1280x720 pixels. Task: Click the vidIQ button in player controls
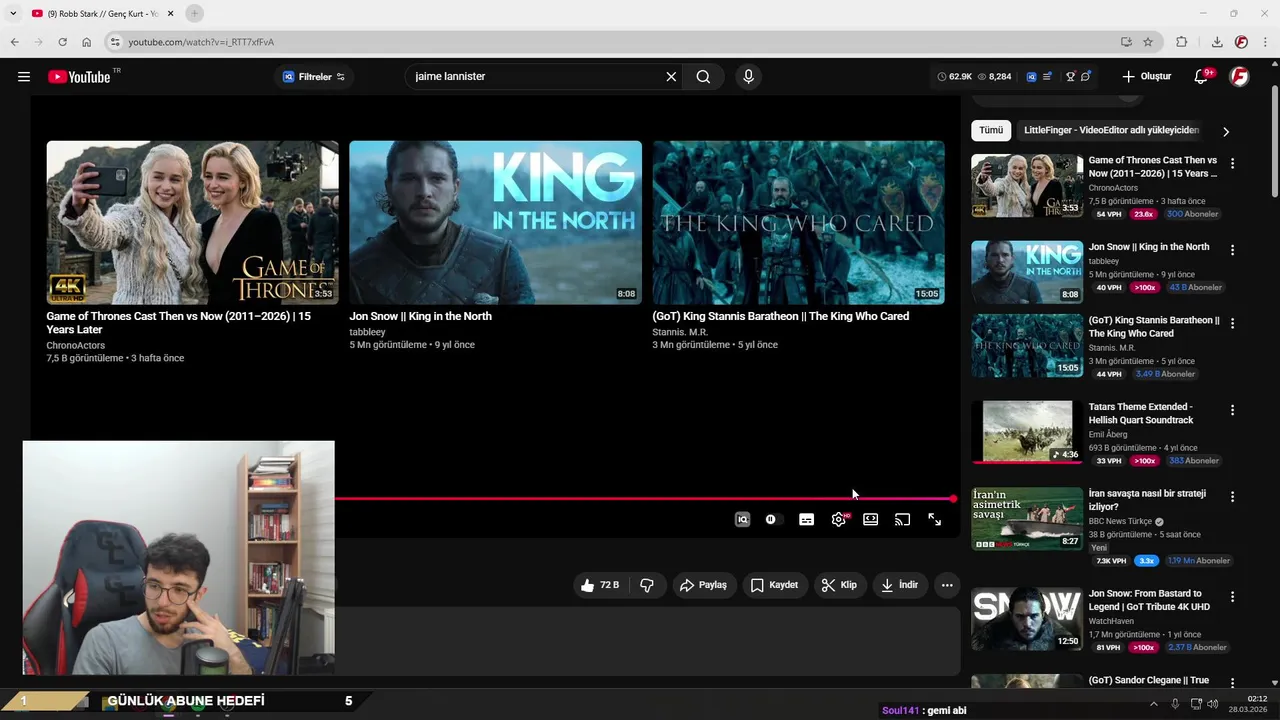click(x=742, y=520)
